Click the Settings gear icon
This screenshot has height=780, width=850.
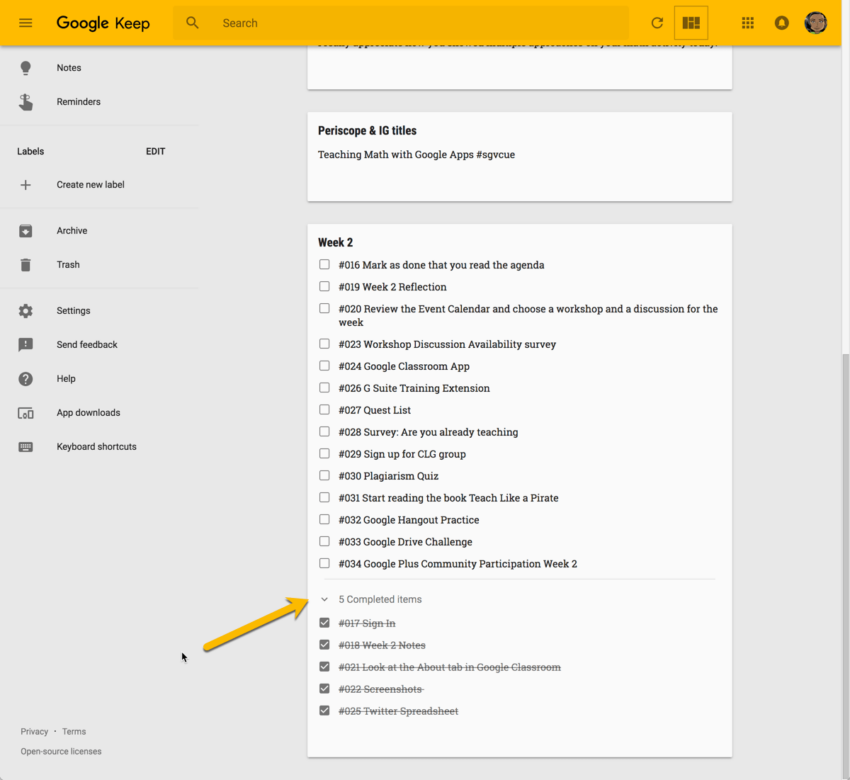[x=25, y=311]
